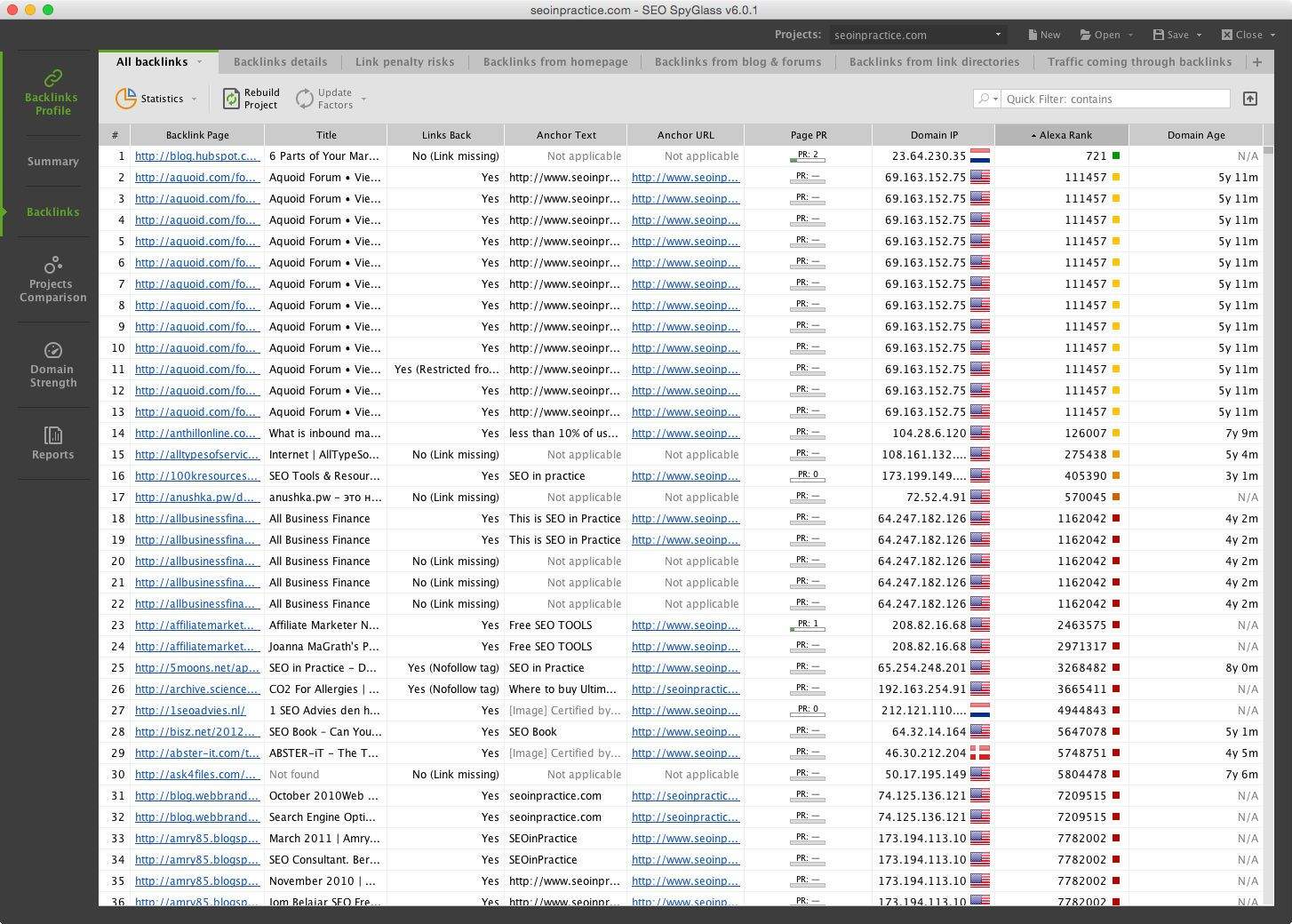Click Update Factors refresh icon
Image resolution: width=1292 pixels, height=924 pixels.
305,99
